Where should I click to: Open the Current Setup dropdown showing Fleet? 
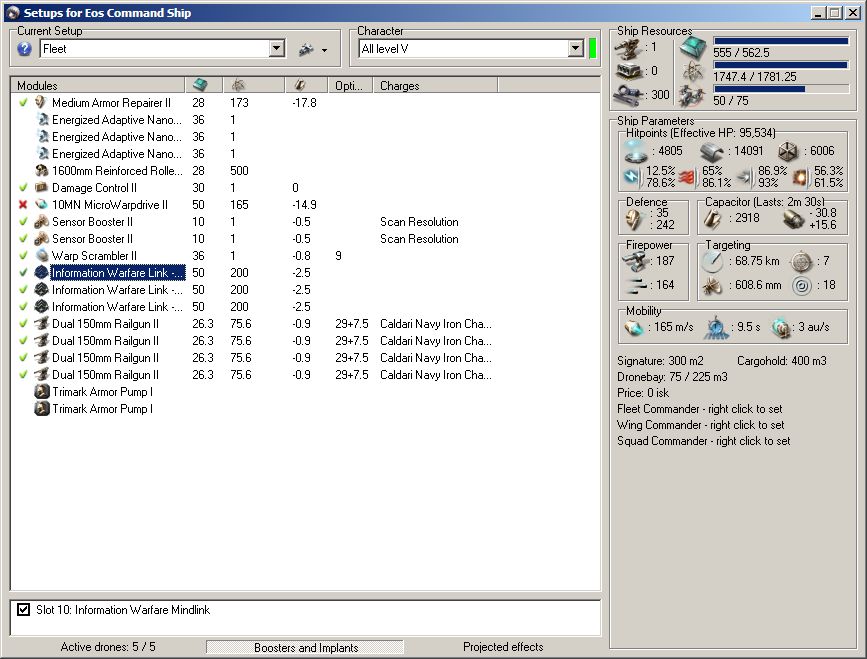coord(277,49)
